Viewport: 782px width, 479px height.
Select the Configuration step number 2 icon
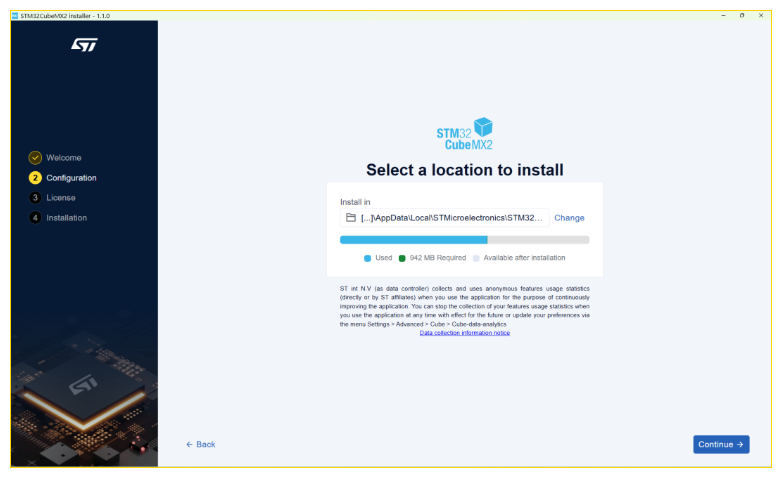click(x=35, y=178)
